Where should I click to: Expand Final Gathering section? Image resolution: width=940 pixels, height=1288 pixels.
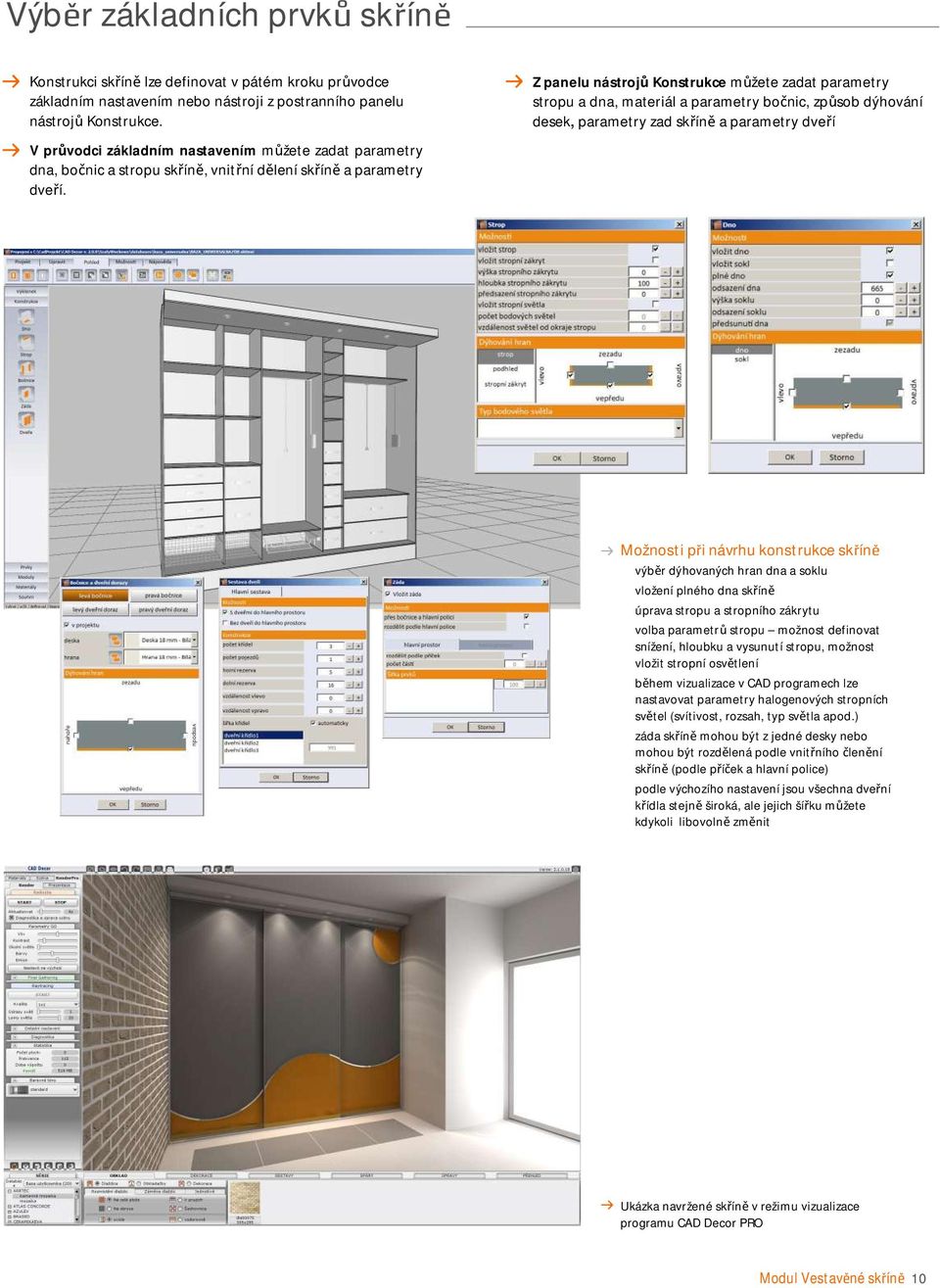43,978
